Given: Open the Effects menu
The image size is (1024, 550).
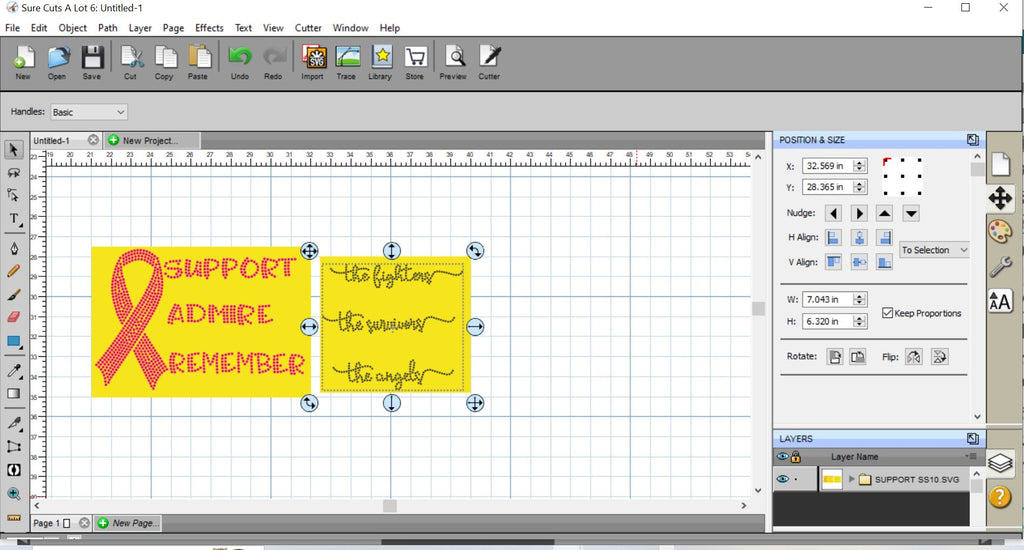Looking at the screenshot, I should click(209, 28).
